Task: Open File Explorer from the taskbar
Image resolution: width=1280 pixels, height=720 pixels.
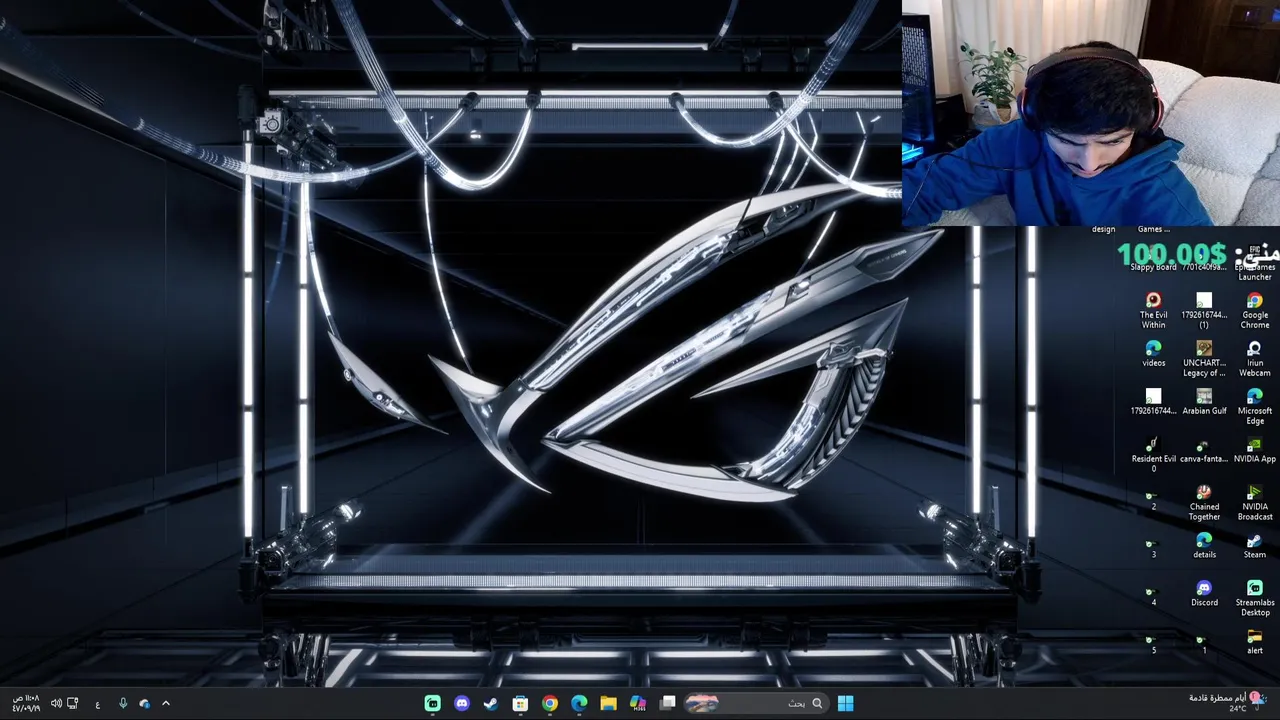Action: [608, 703]
